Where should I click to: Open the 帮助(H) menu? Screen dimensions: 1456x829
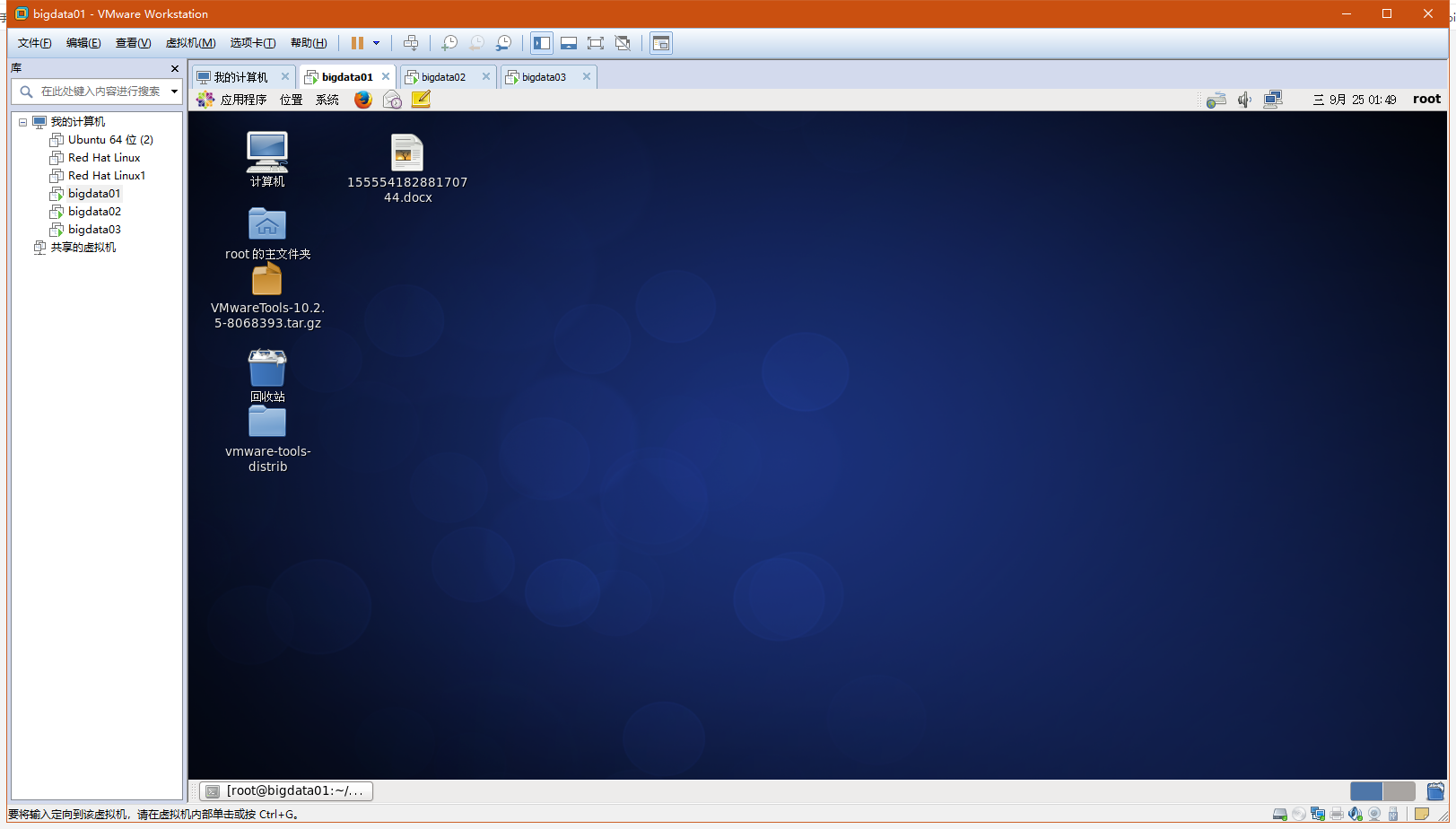click(309, 43)
